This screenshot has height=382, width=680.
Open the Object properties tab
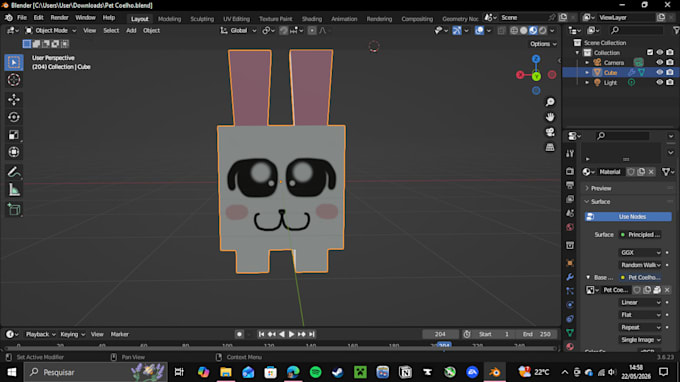pyautogui.click(x=570, y=263)
